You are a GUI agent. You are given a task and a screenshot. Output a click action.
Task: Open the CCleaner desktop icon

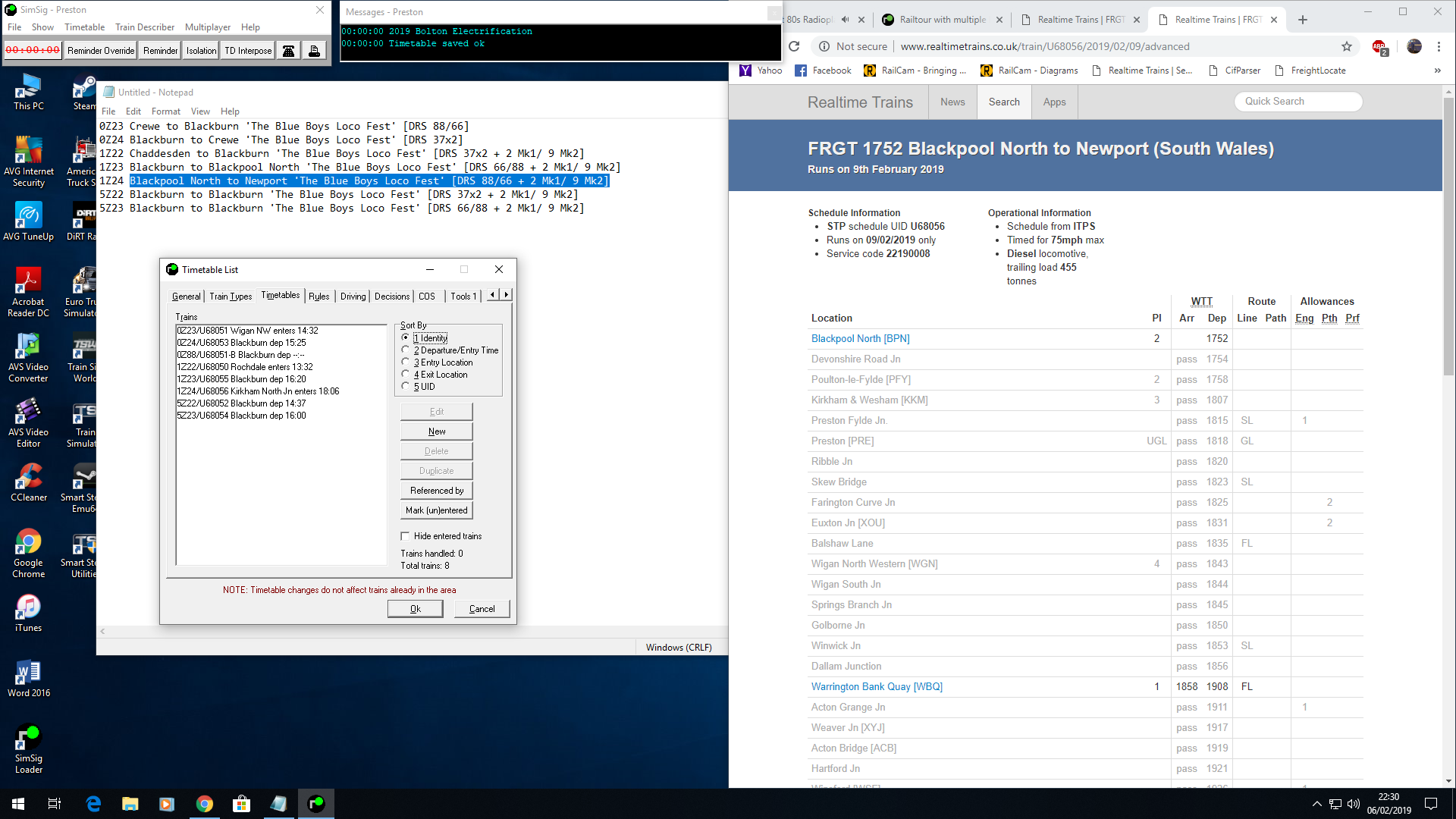point(28,483)
